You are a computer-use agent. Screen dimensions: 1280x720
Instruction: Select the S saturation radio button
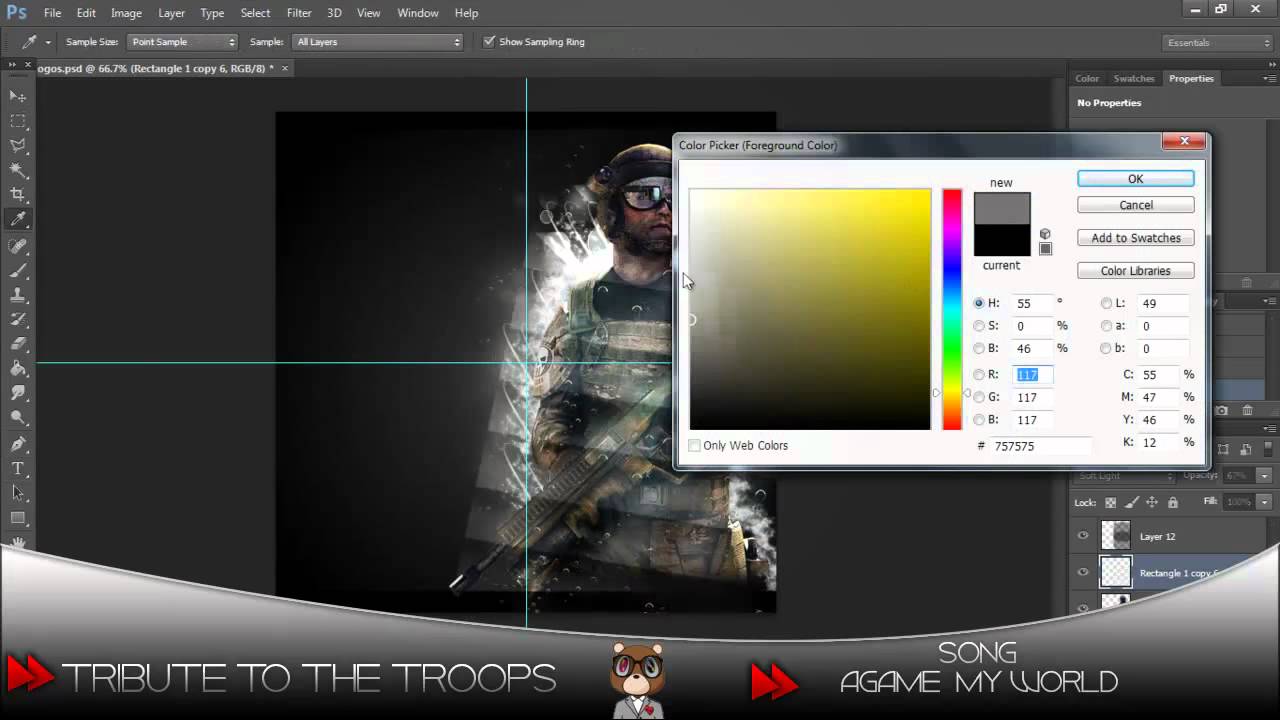coord(979,326)
